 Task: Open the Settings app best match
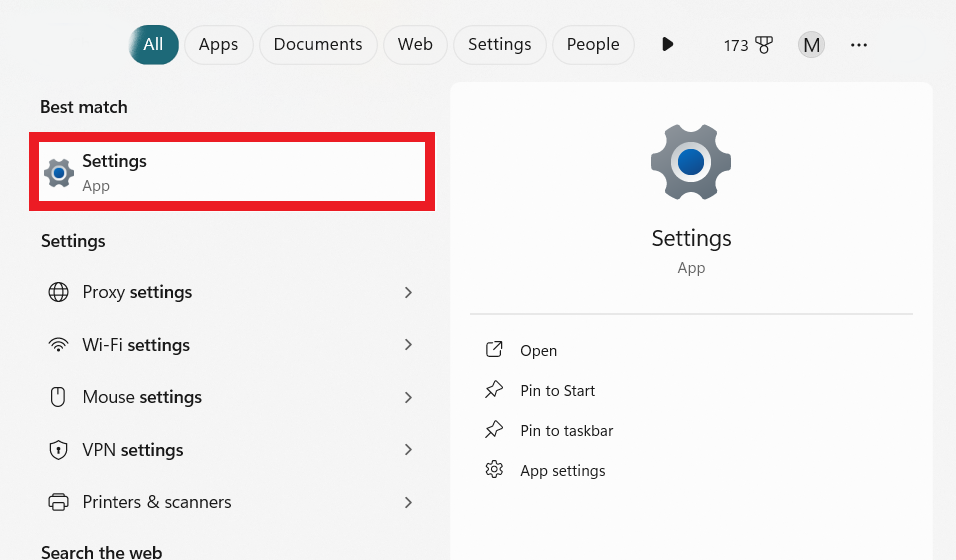tap(232, 171)
